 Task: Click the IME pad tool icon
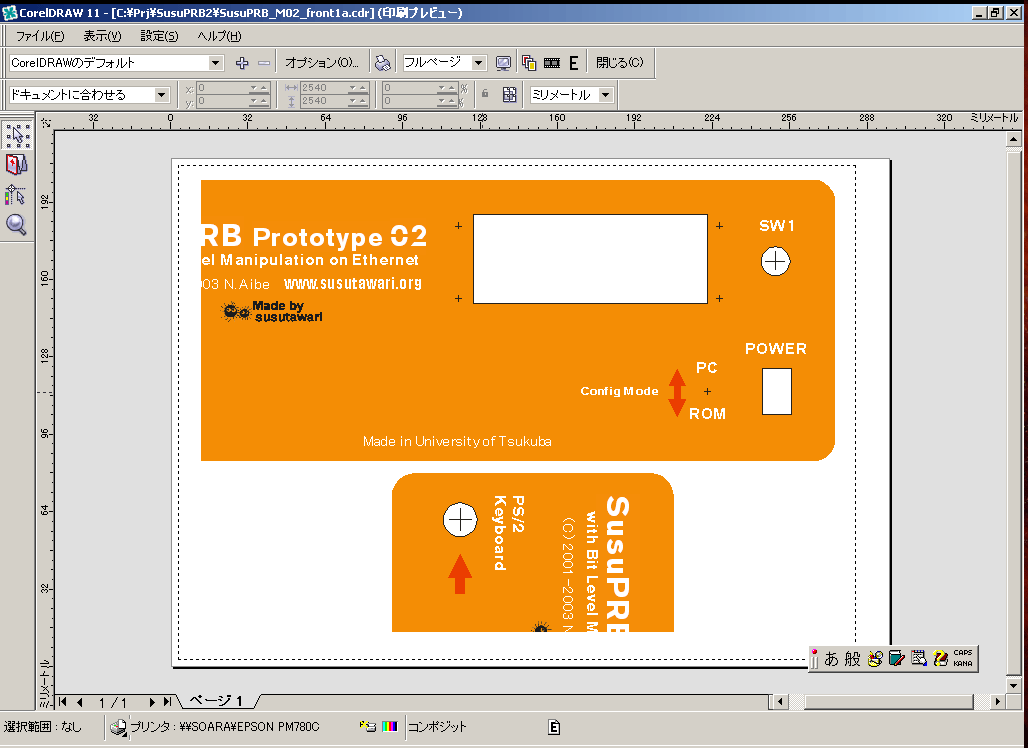pos(875,658)
